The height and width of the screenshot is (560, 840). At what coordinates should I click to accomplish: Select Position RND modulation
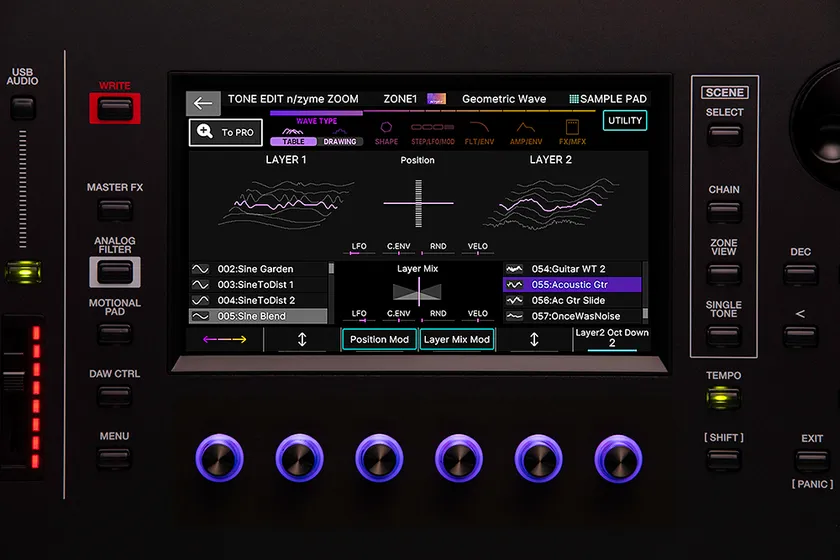pyautogui.click(x=438, y=247)
